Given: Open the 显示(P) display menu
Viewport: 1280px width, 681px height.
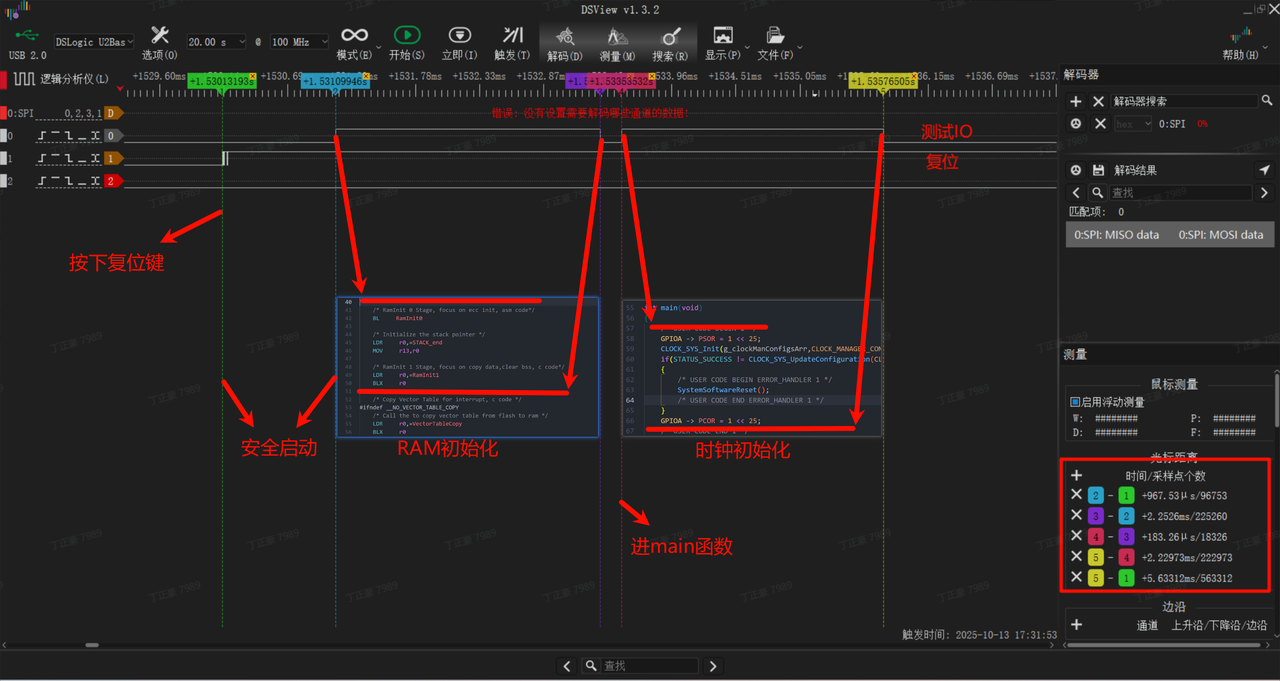Looking at the screenshot, I should click(722, 41).
